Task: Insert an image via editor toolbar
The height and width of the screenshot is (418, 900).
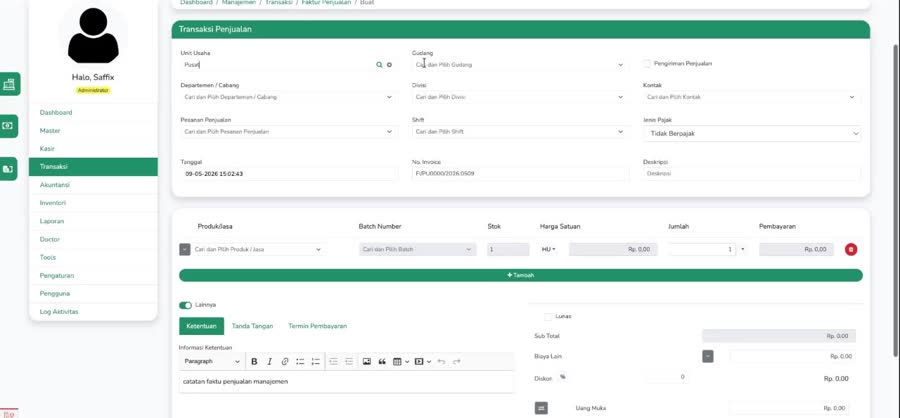Action: point(366,362)
